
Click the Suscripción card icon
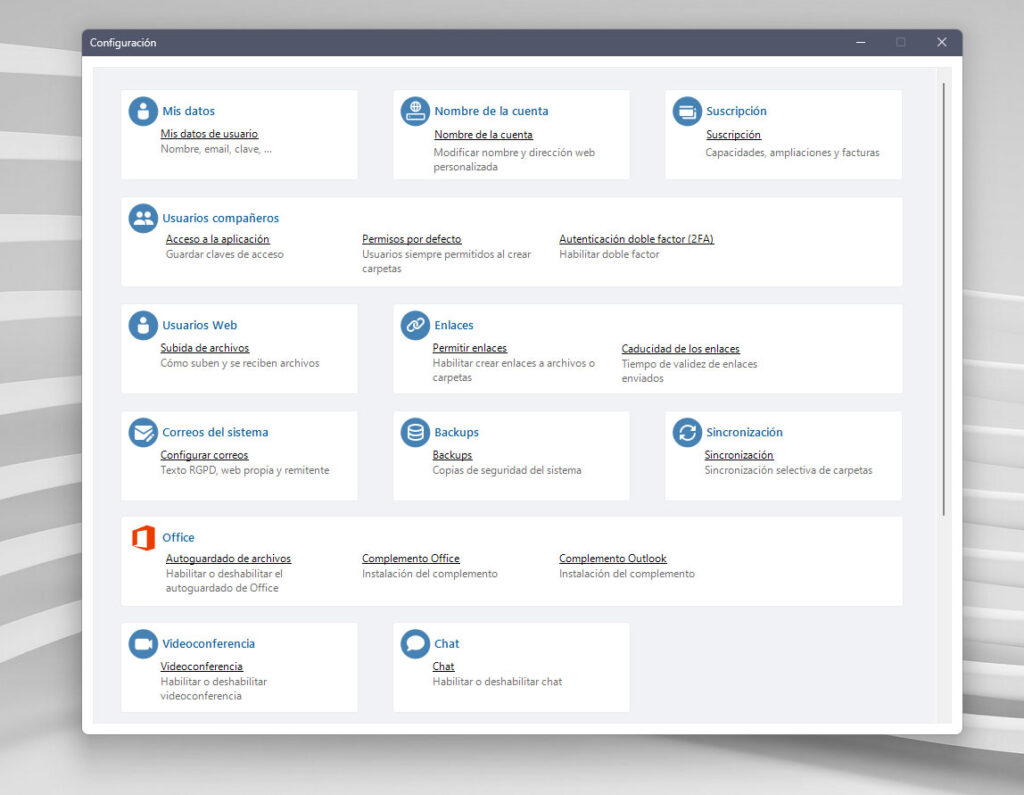click(687, 111)
